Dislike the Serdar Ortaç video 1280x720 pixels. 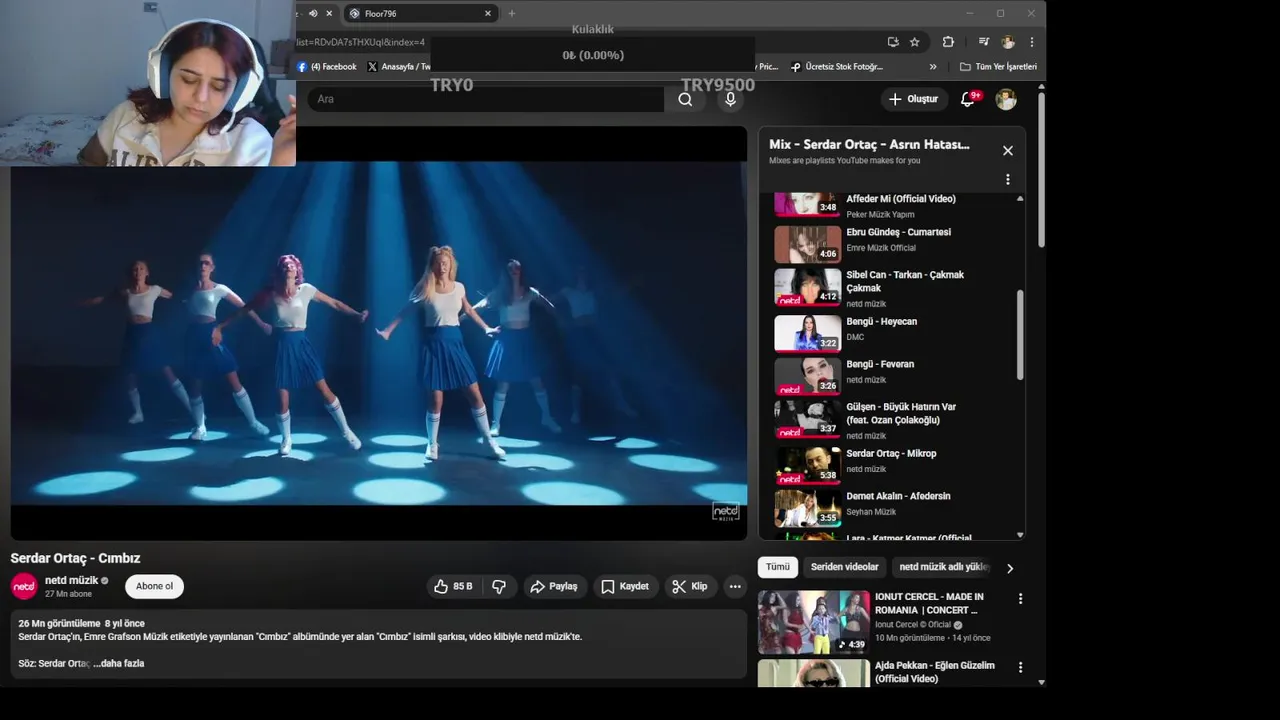(499, 587)
